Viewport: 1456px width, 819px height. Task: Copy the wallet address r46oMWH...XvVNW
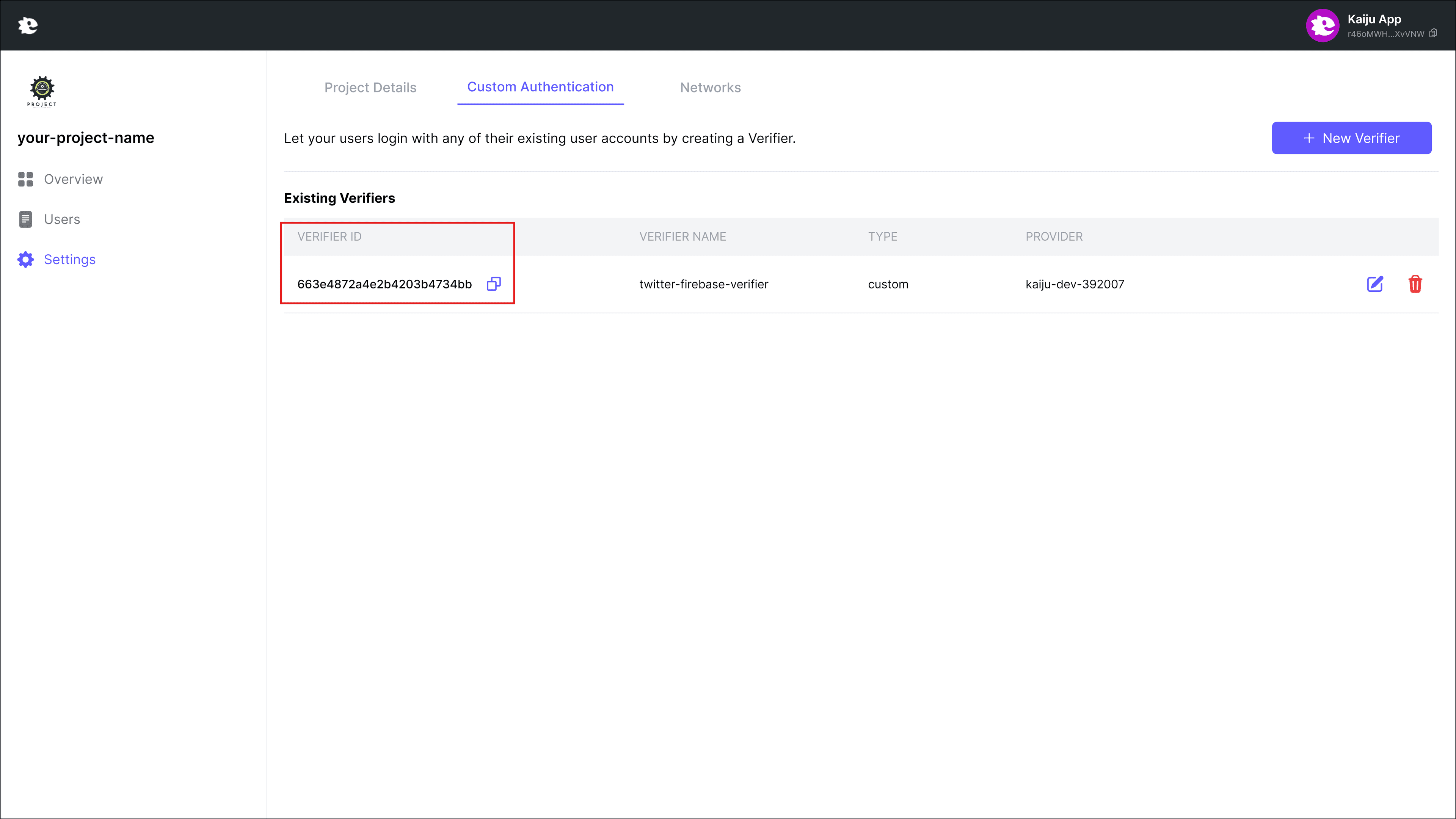pyautogui.click(x=1433, y=33)
